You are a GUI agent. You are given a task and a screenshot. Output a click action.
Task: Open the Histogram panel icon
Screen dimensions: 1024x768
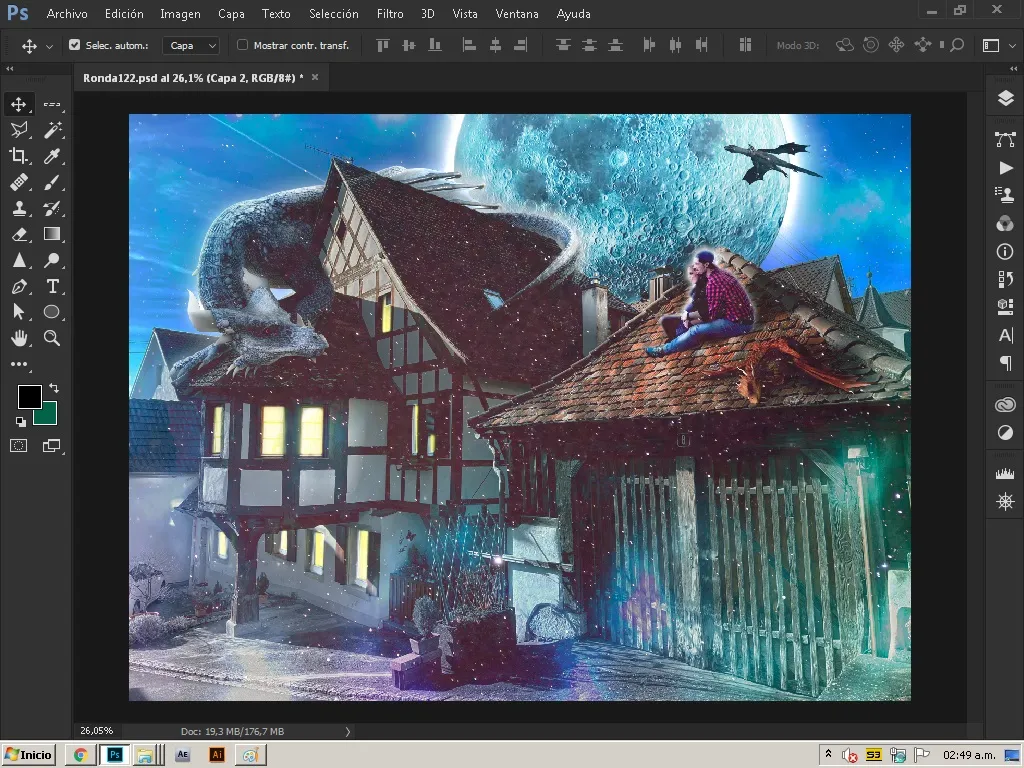(x=1005, y=473)
